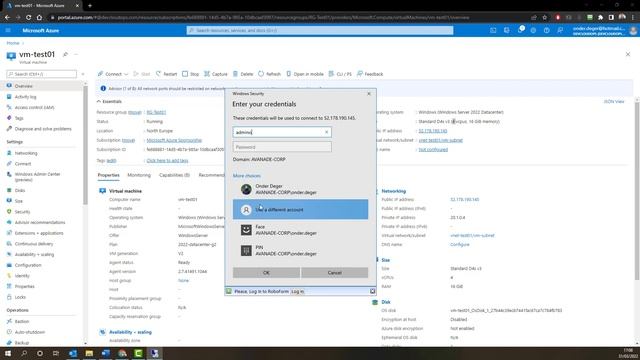Viewport: 640px width, 360px height.
Task: Click Restart in the VM toolbar
Action: tap(166, 74)
